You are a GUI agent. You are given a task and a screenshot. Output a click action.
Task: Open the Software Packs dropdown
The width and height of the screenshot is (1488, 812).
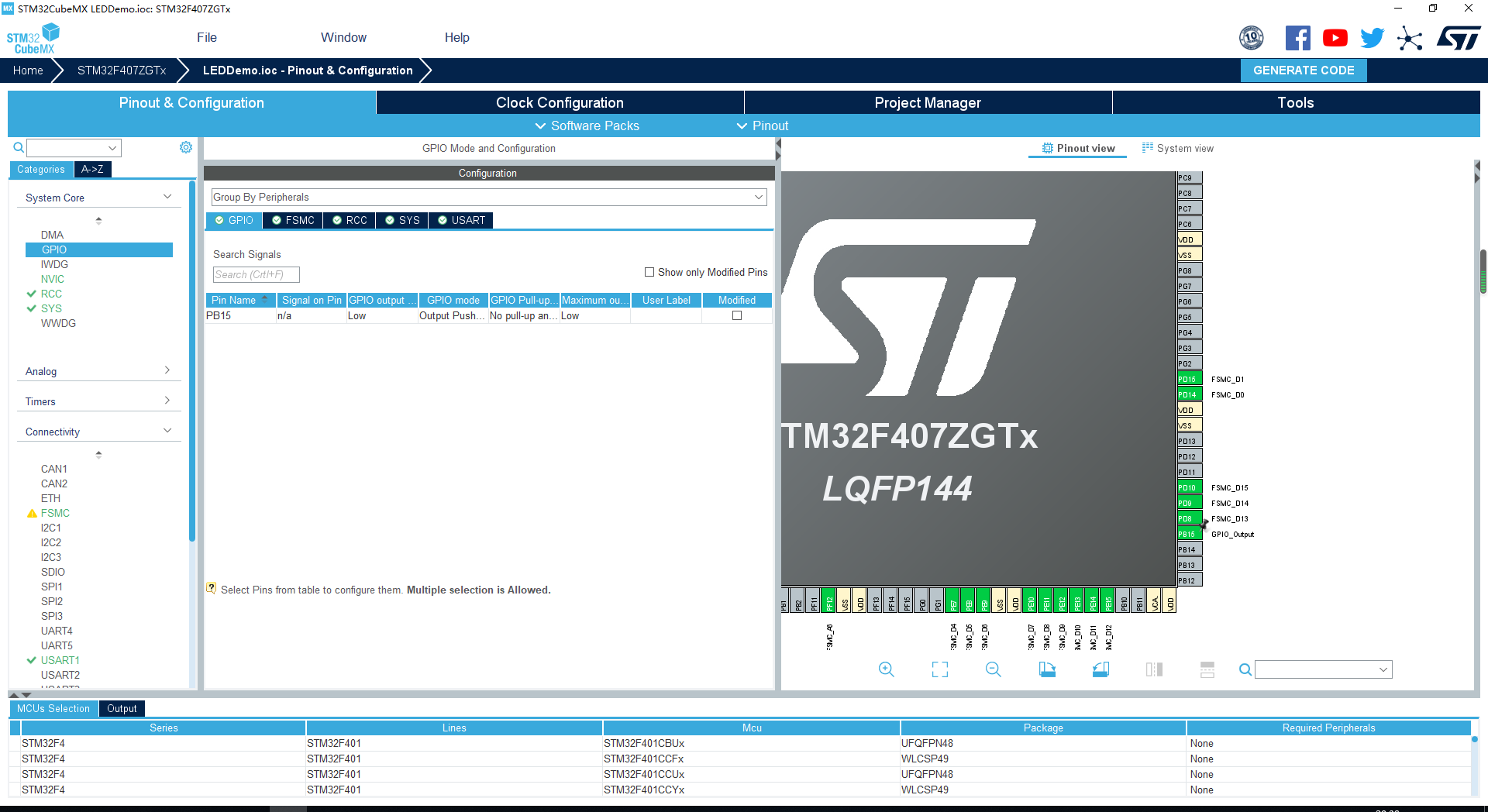(587, 126)
